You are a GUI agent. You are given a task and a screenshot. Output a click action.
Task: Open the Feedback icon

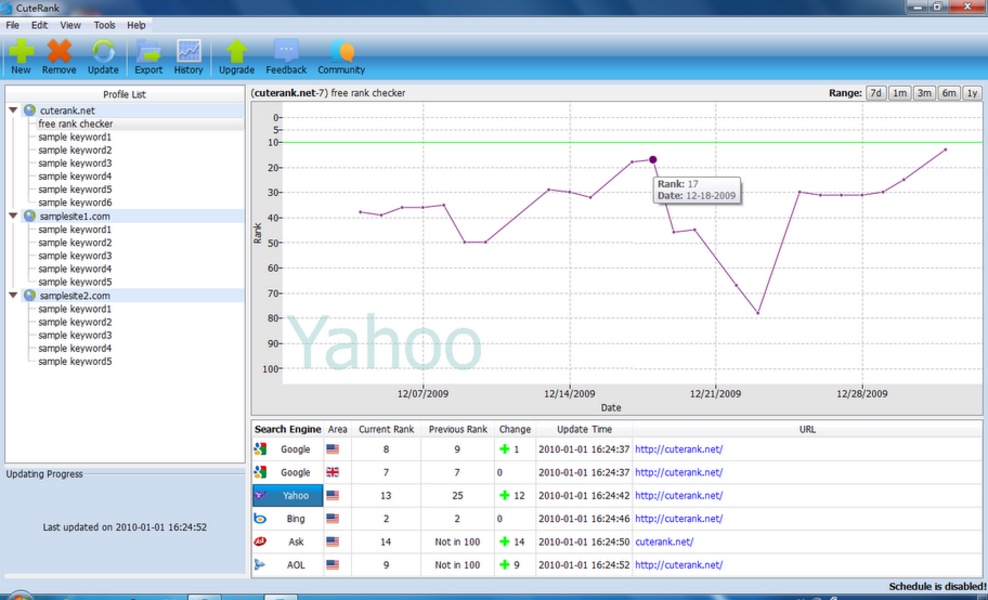tap(286, 52)
